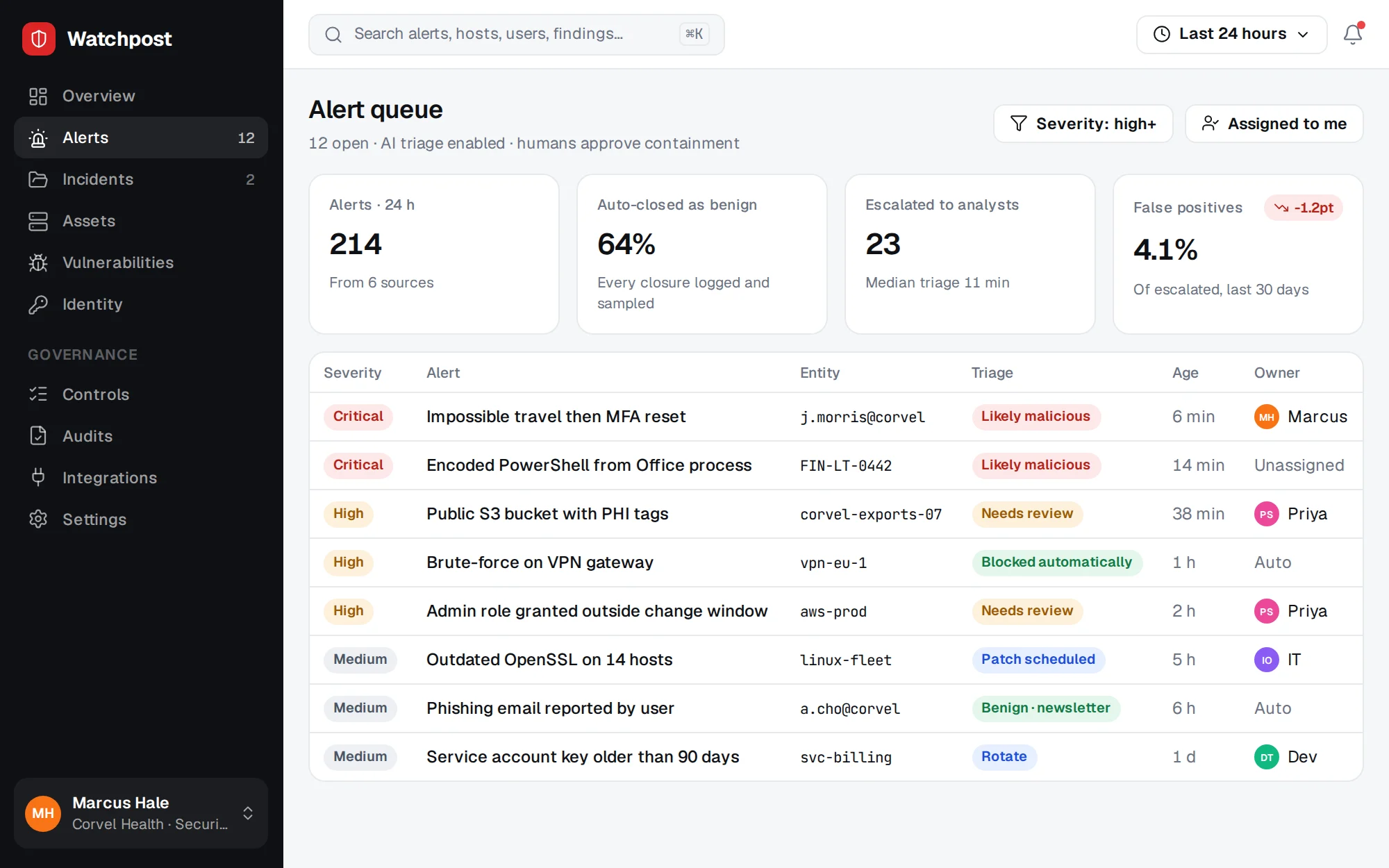The width and height of the screenshot is (1389, 868).
Task: Click the Identity key icon
Action: coord(38,304)
